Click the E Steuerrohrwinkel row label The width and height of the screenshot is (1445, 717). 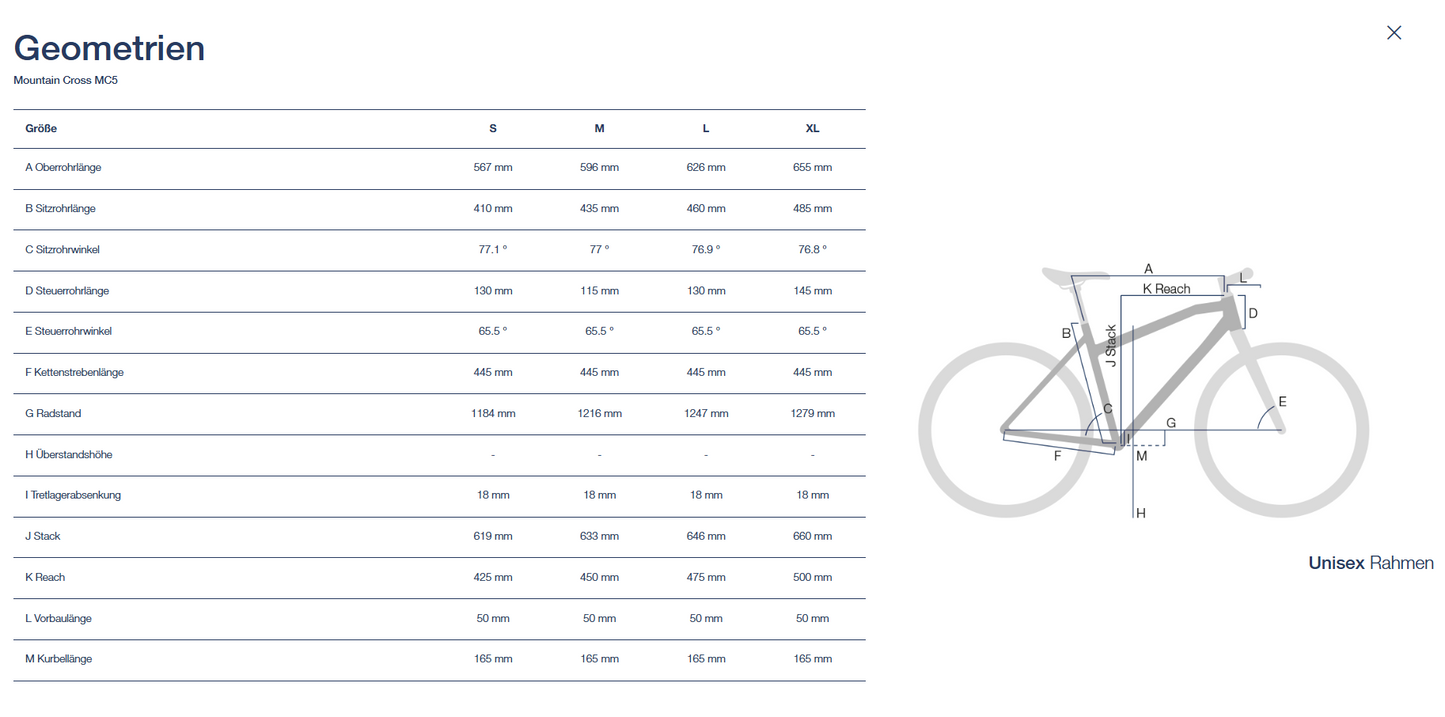click(x=68, y=331)
